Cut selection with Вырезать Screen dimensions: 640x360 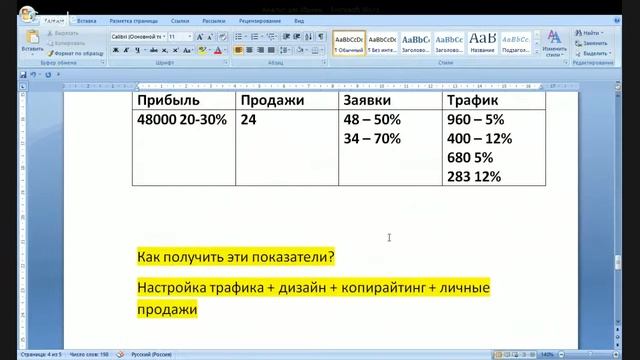click(x=63, y=33)
